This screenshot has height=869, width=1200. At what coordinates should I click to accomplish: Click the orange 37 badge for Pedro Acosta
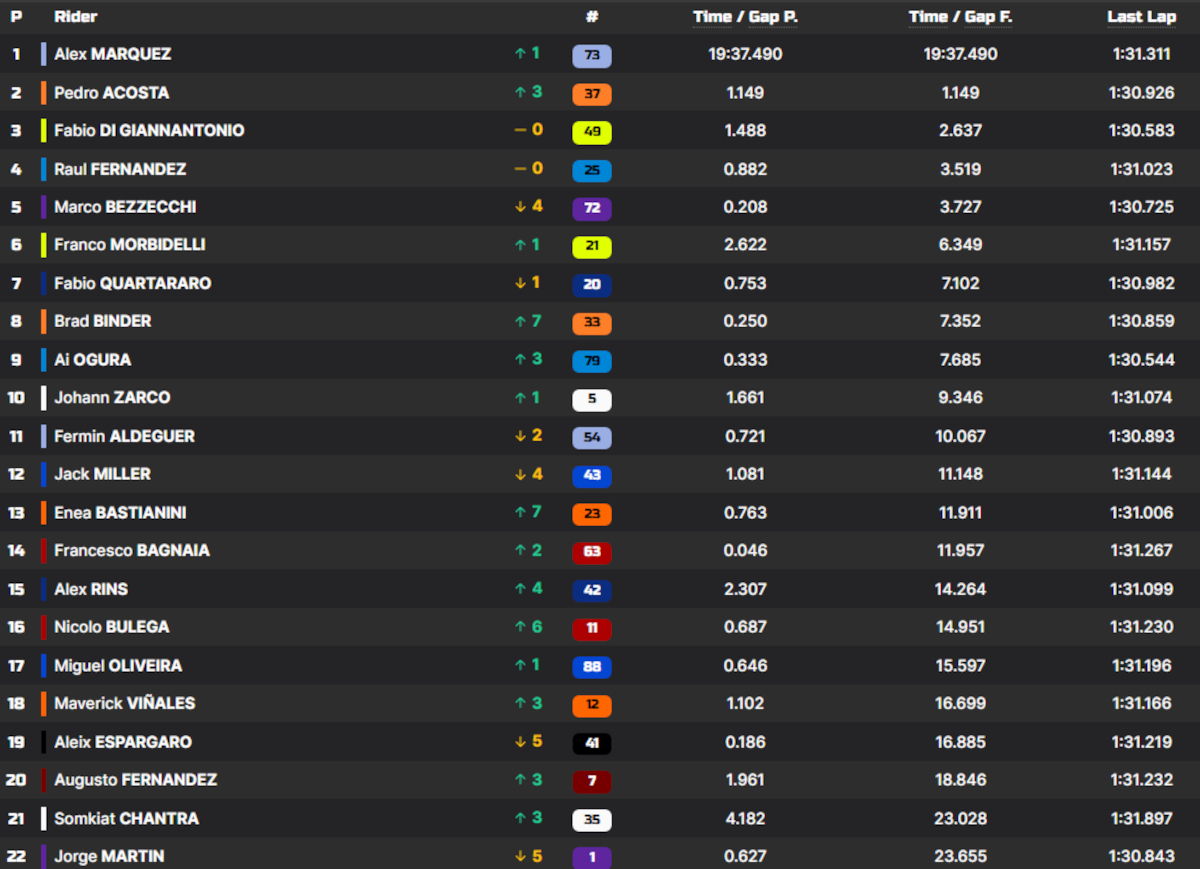coord(591,94)
